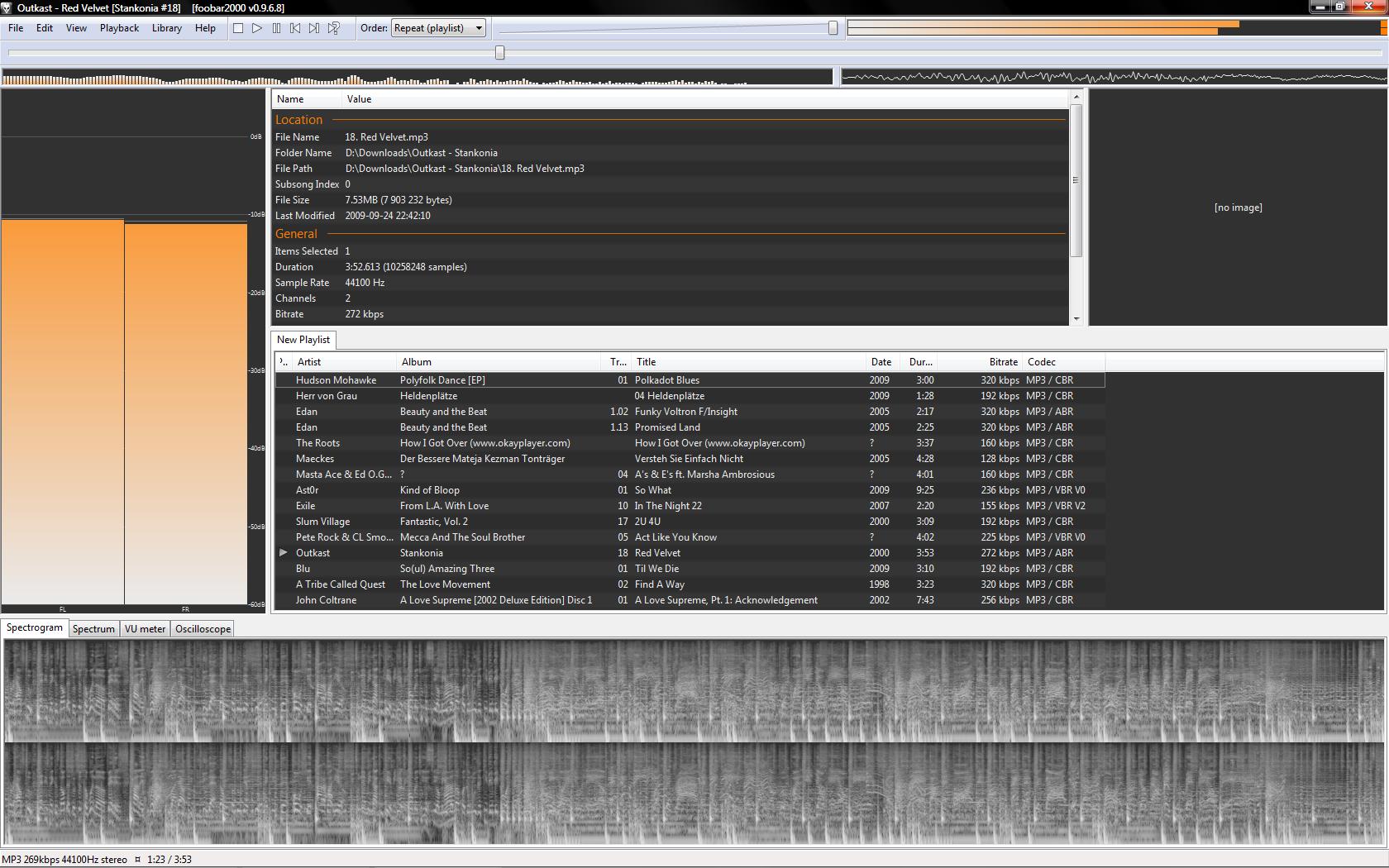Skip to the next track
Image resolution: width=1389 pixels, height=868 pixels.
point(314,28)
